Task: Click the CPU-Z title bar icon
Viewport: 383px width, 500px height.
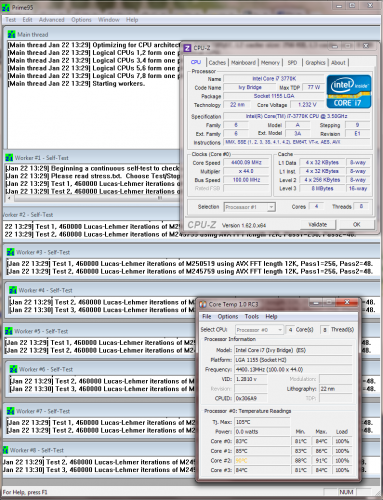Action: [x=188, y=48]
